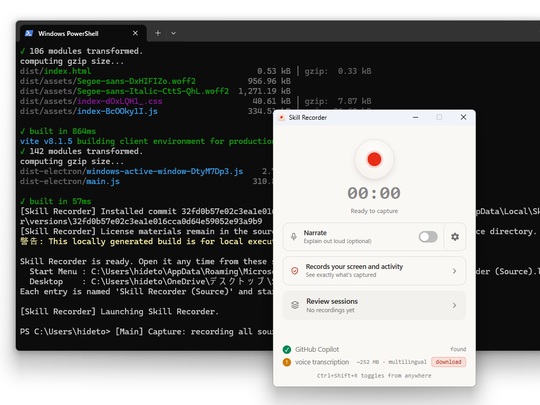This screenshot has width=540, height=405.
Task: Open a new PowerShell tab with plus
Action: tap(158, 33)
